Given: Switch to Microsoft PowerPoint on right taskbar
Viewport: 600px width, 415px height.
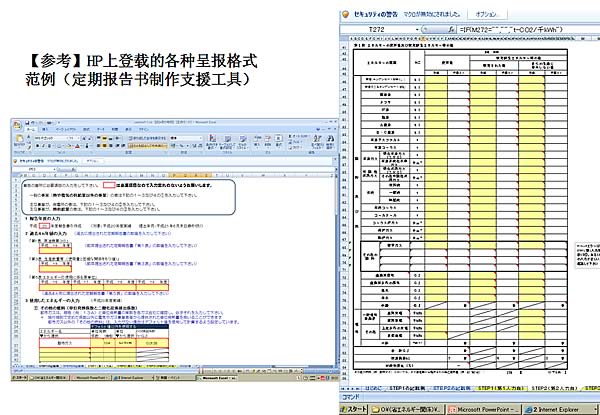Looking at the screenshot, I should [484, 409].
